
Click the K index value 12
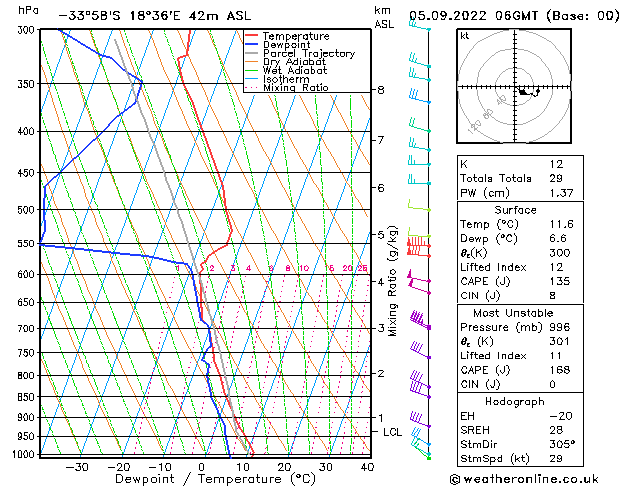click(556, 164)
